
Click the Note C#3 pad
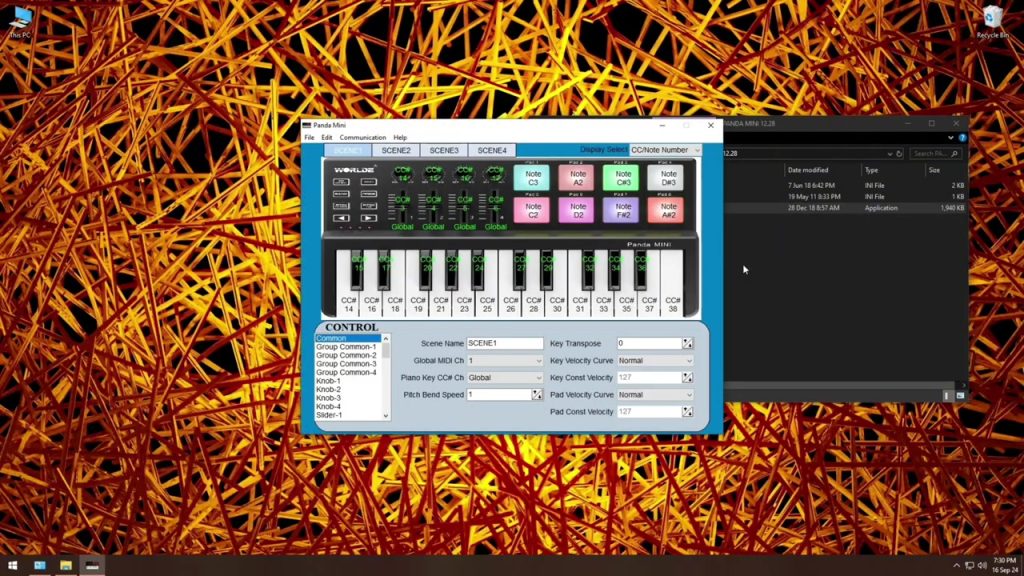[622, 178]
